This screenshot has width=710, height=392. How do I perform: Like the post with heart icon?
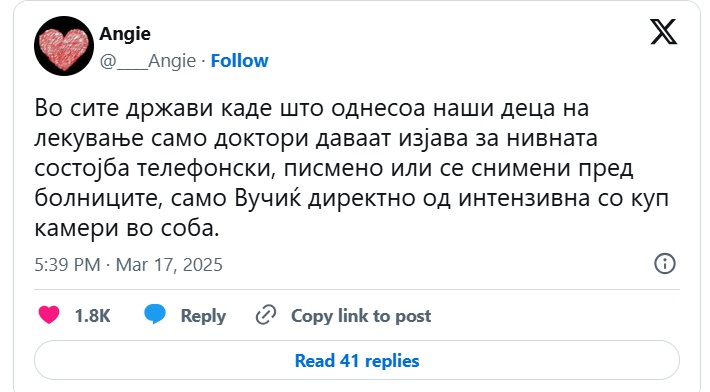pos(49,315)
